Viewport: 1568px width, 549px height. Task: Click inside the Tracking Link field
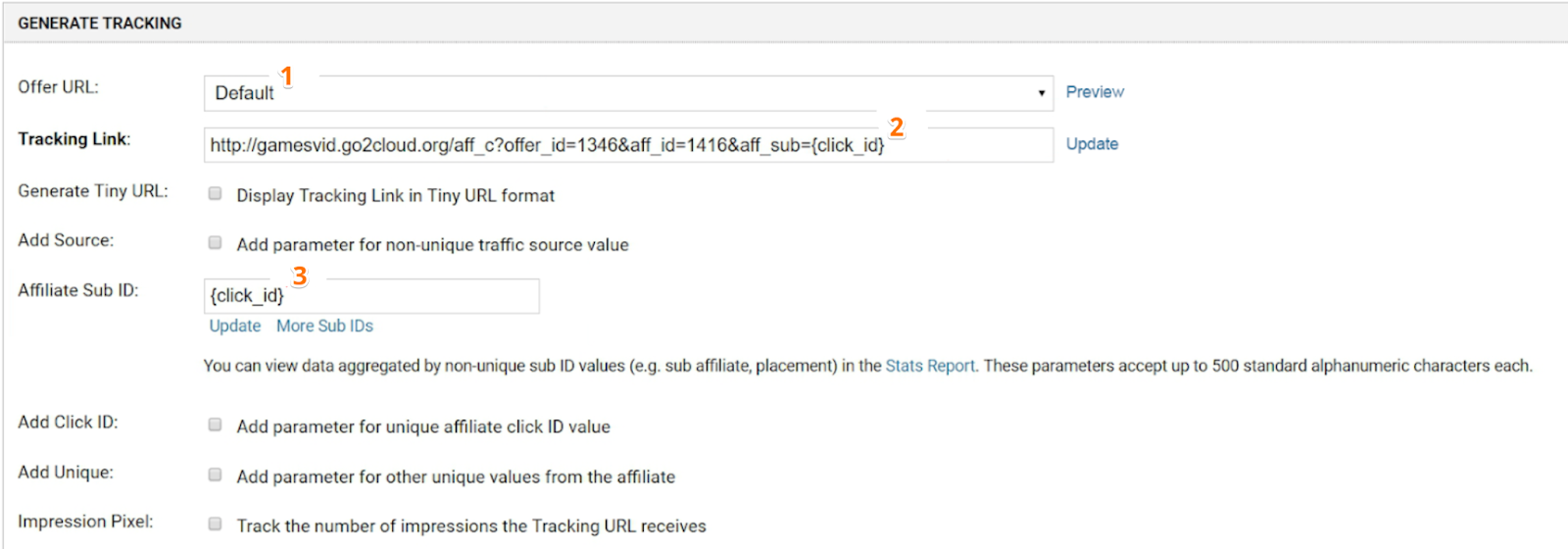[x=627, y=145]
